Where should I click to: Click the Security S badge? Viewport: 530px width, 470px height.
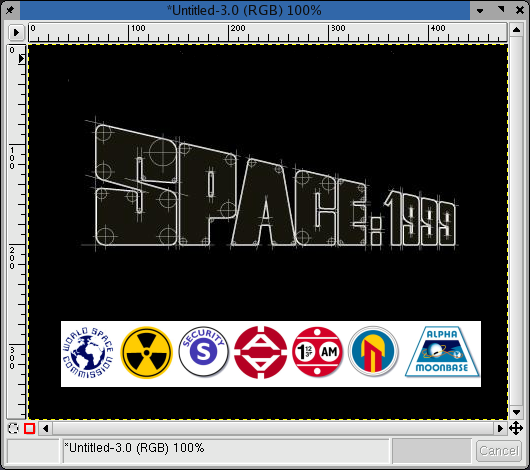coord(203,351)
